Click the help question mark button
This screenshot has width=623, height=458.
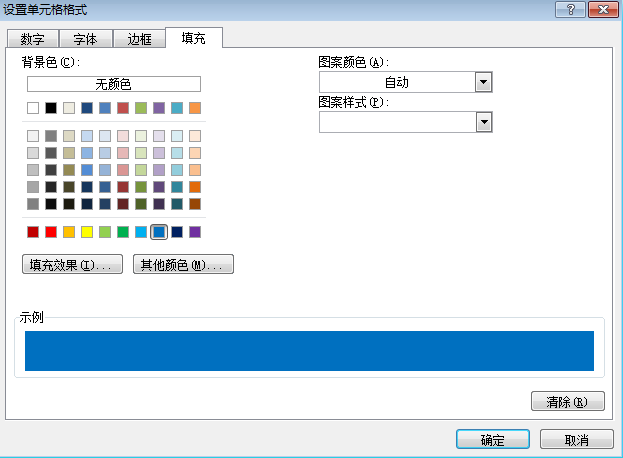(570, 9)
